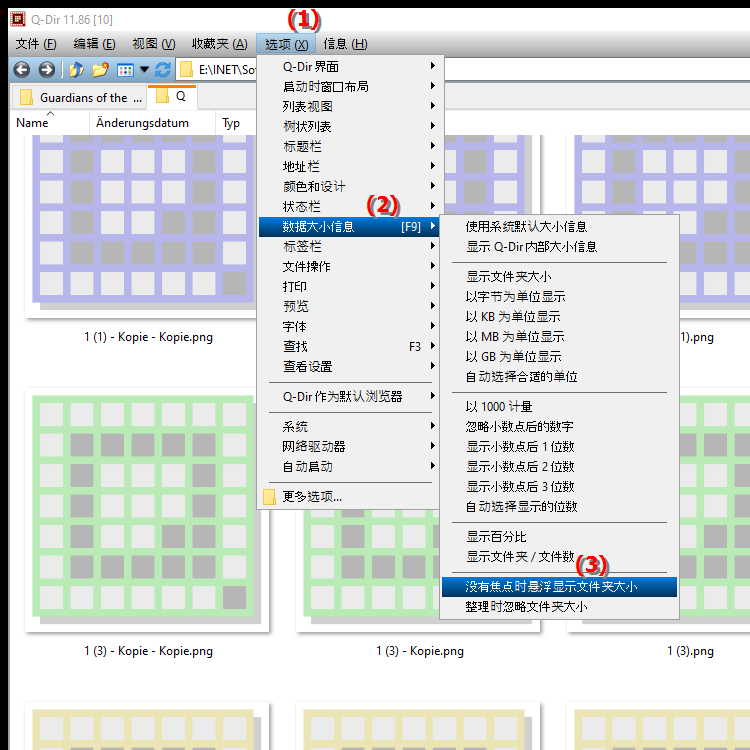750x750 pixels.
Task: Open the 字体 submenu
Action: coord(349,327)
